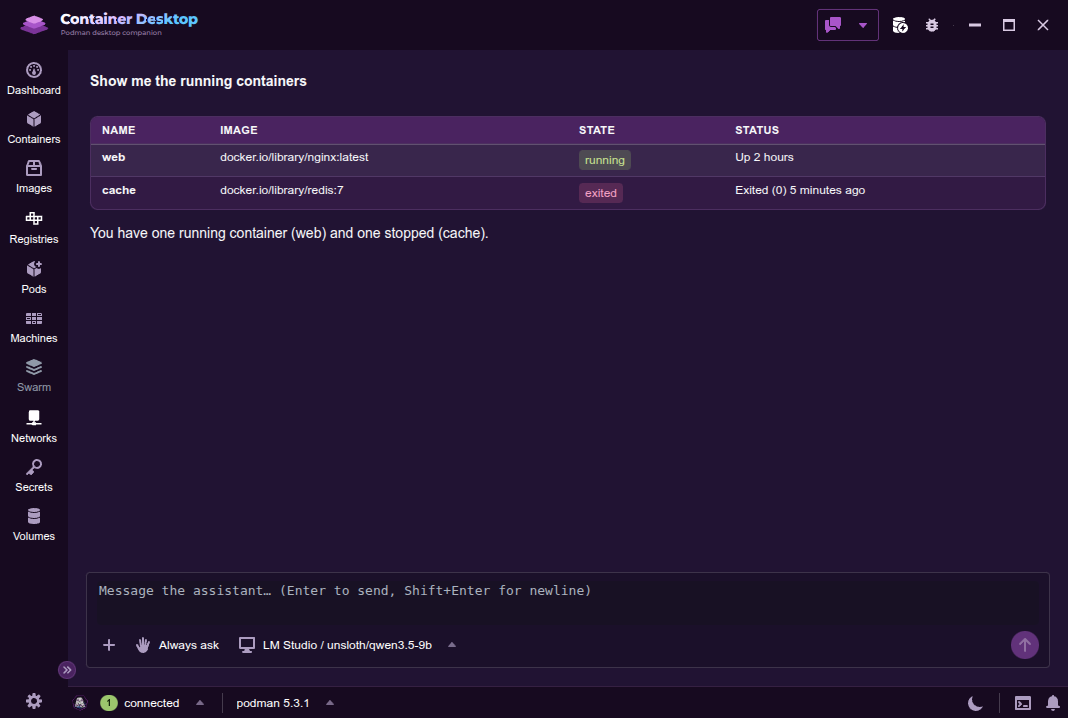
Task: Open the Swarm section
Action: [33, 376]
